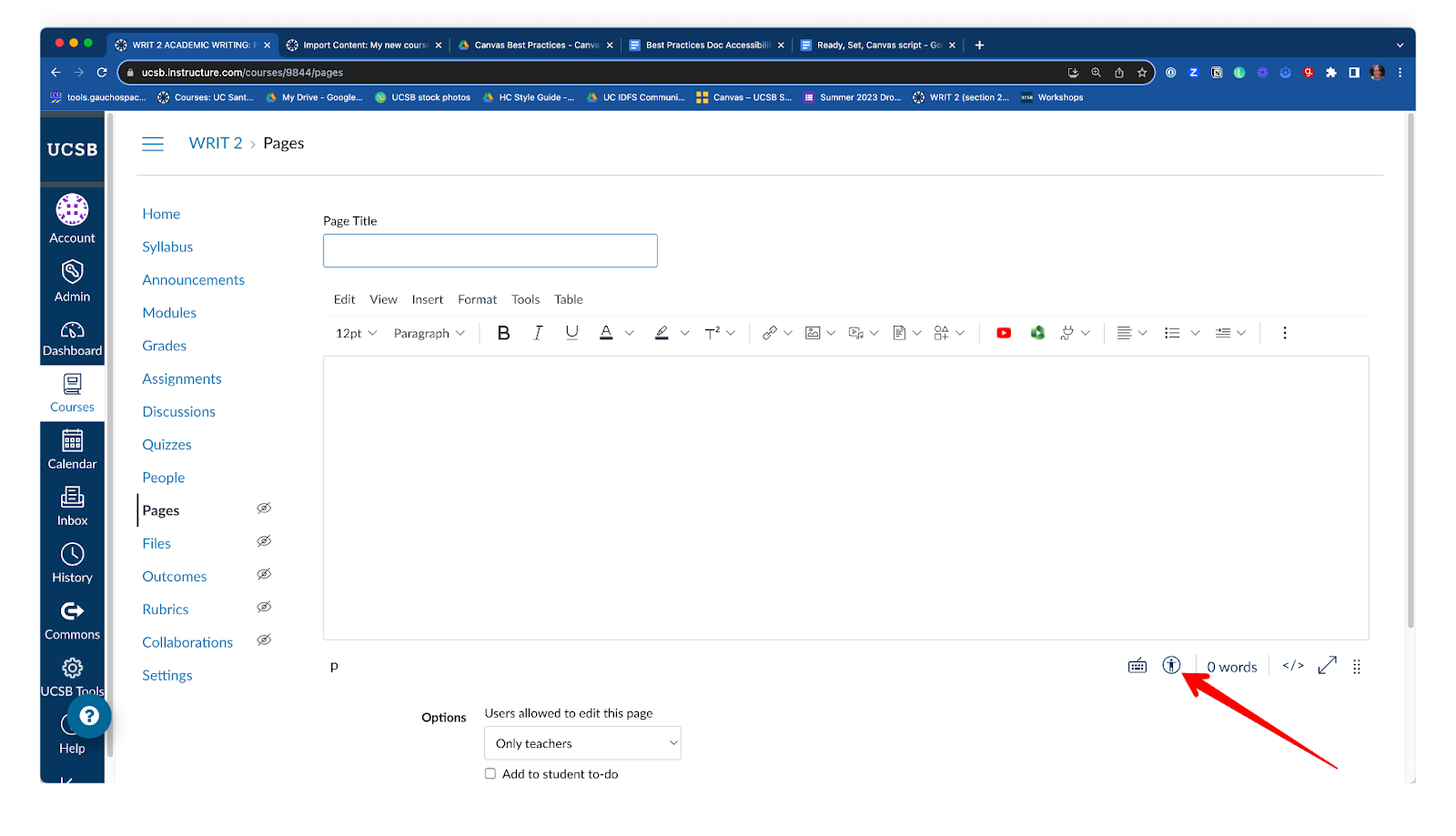Click the Page Title input field

coord(490,251)
